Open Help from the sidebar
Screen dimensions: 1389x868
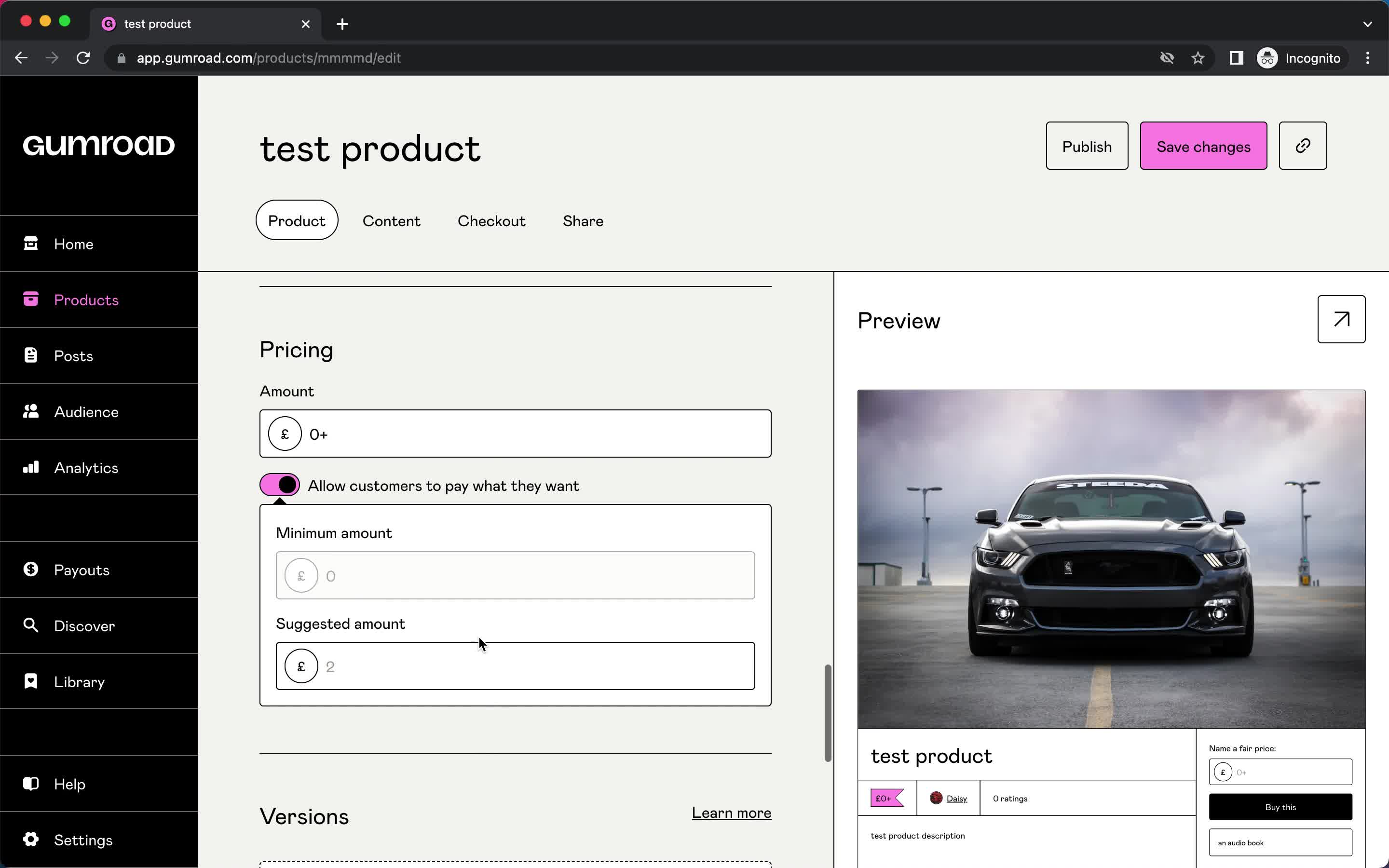[99, 784]
